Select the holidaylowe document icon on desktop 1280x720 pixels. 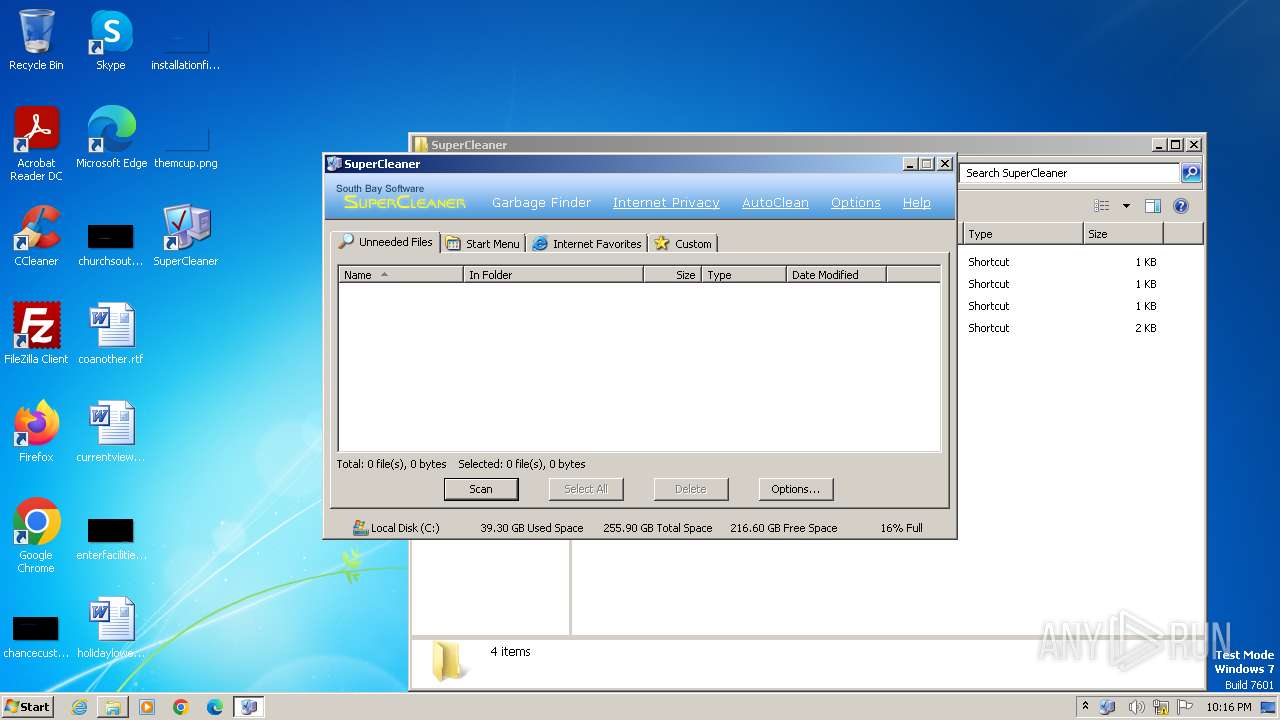[110, 628]
